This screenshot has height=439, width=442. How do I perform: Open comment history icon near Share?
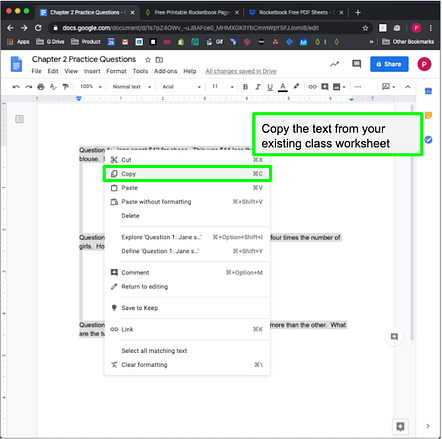357,64
